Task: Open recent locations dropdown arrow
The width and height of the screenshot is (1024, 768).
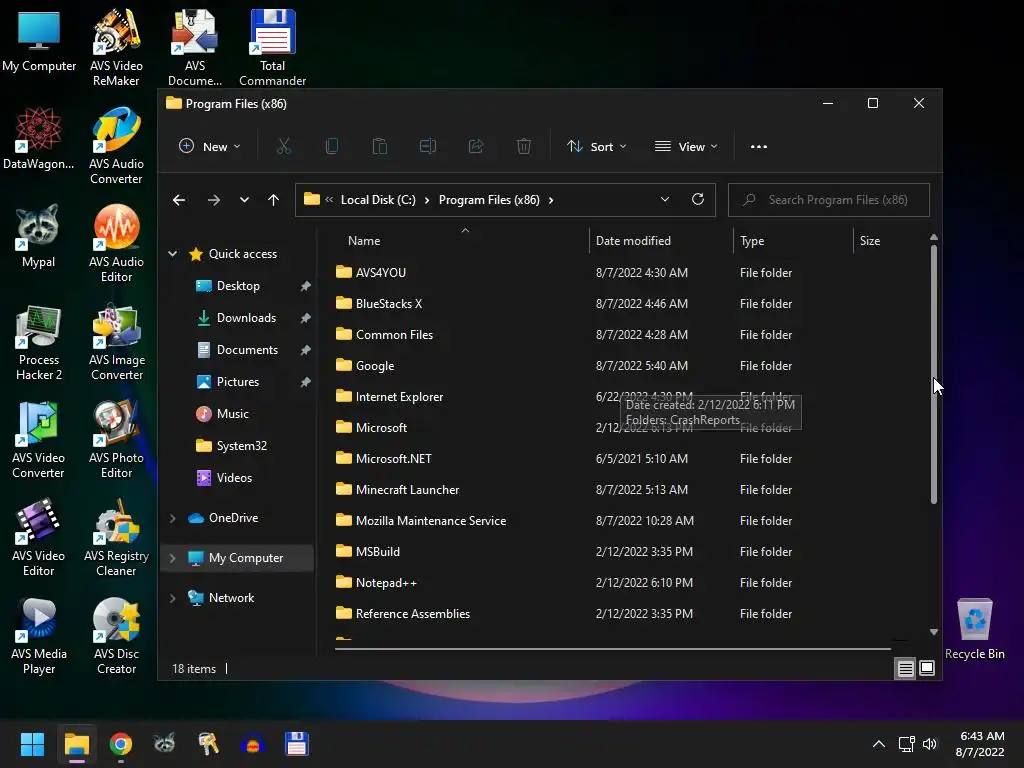Action: pos(244,200)
